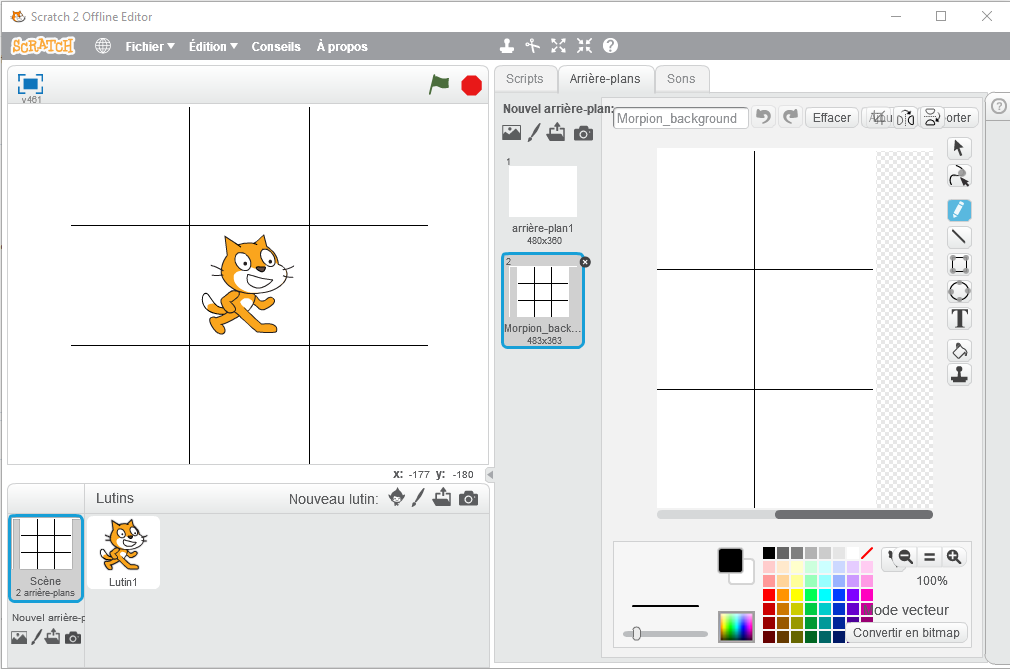Switch to the Sons tab
This screenshot has width=1010, height=669.
681,79
